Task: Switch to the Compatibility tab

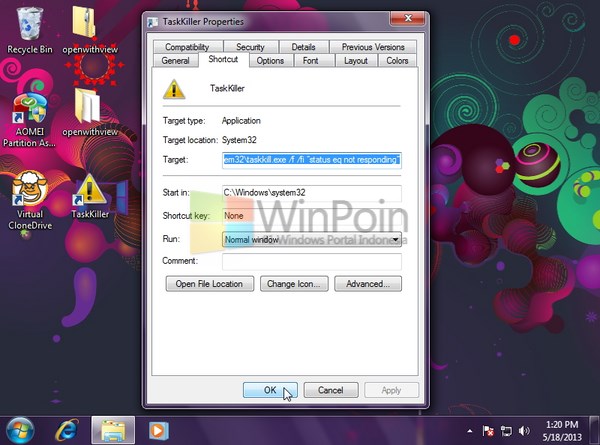Action: click(188, 47)
